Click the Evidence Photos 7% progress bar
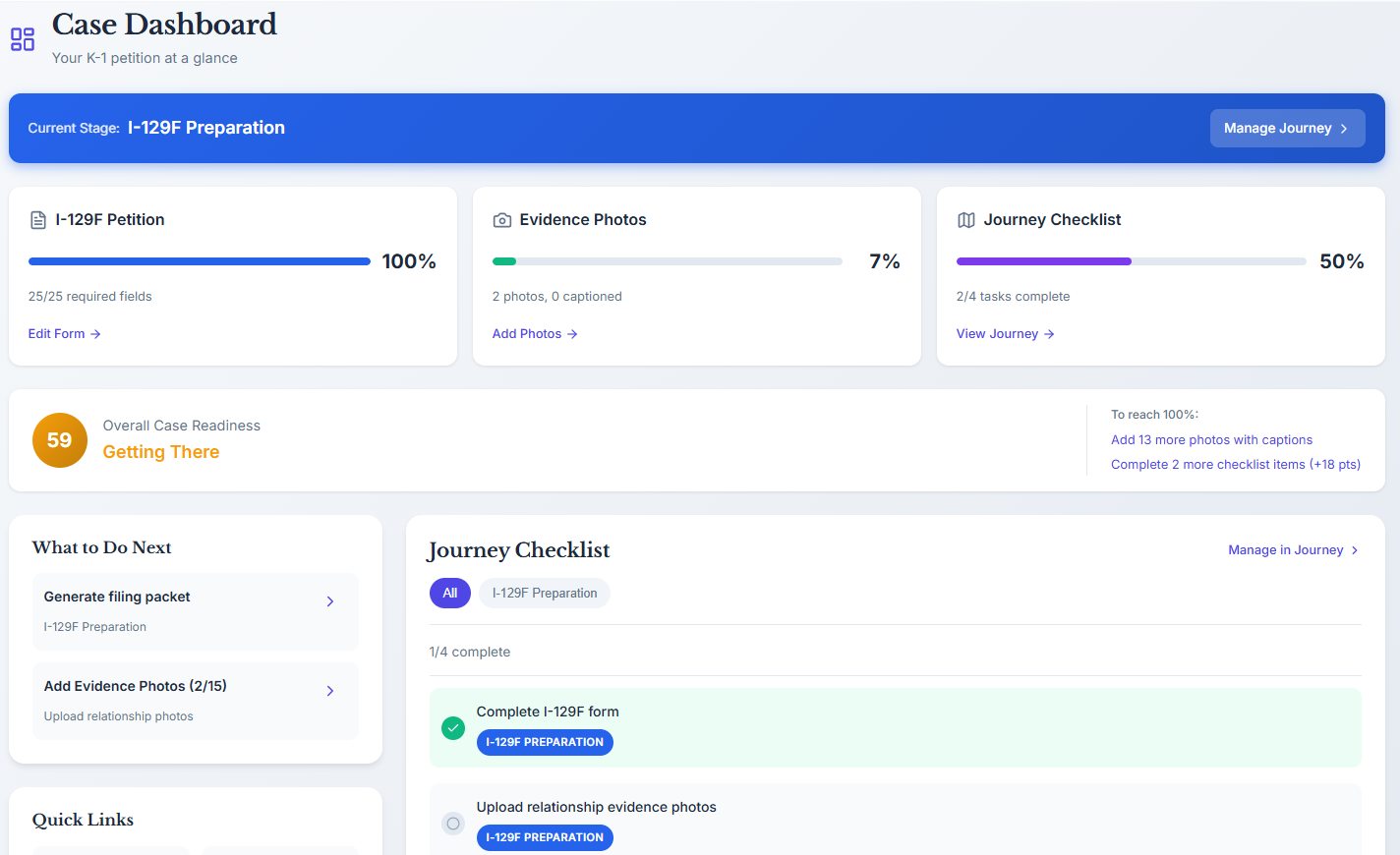The width and height of the screenshot is (1400, 855). point(667,261)
